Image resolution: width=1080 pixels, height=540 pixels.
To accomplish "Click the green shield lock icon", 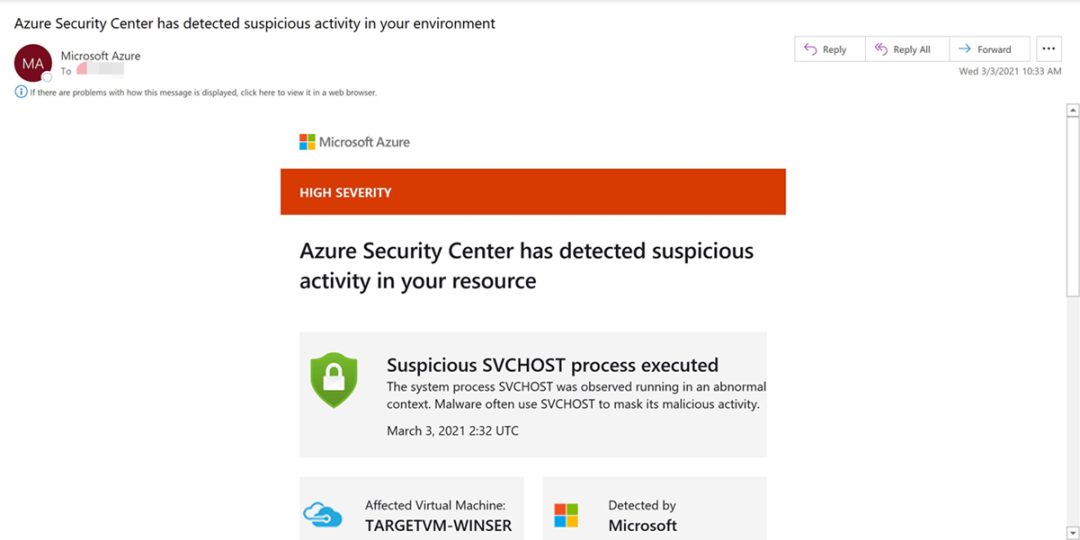I will click(334, 380).
